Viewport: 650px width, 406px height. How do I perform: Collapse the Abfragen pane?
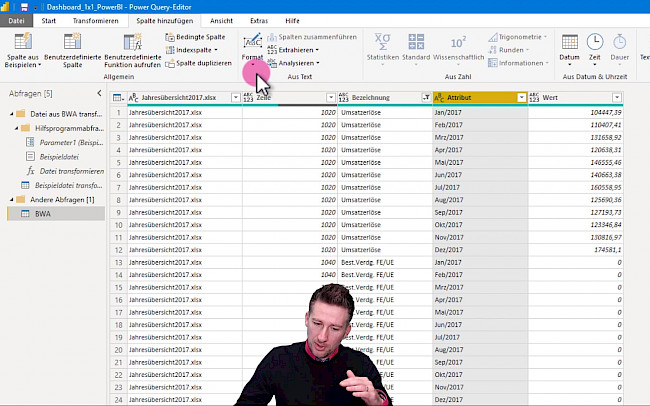[100, 94]
